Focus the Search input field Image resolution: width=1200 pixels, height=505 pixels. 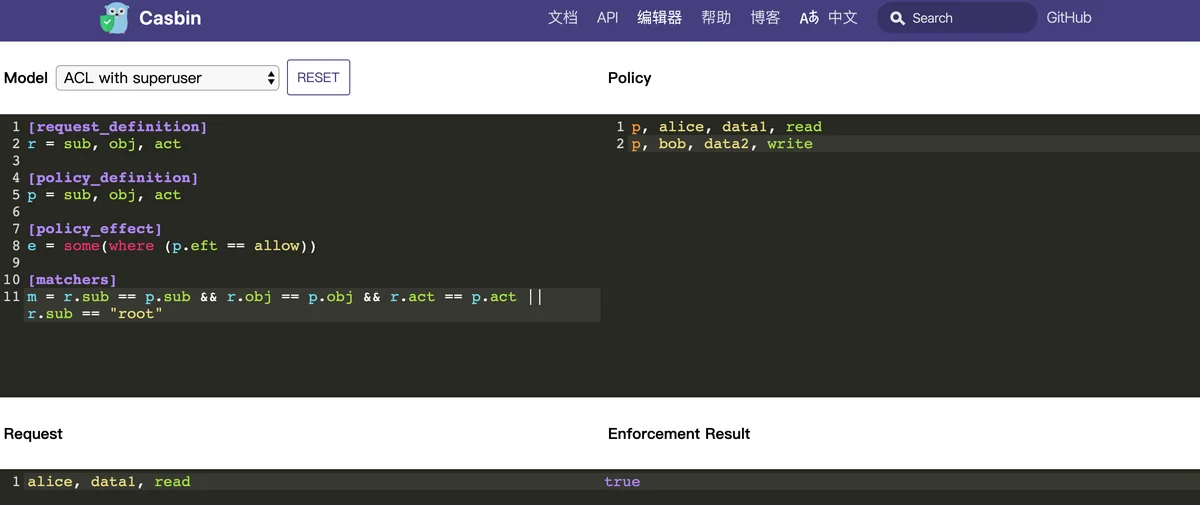tap(957, 18)
